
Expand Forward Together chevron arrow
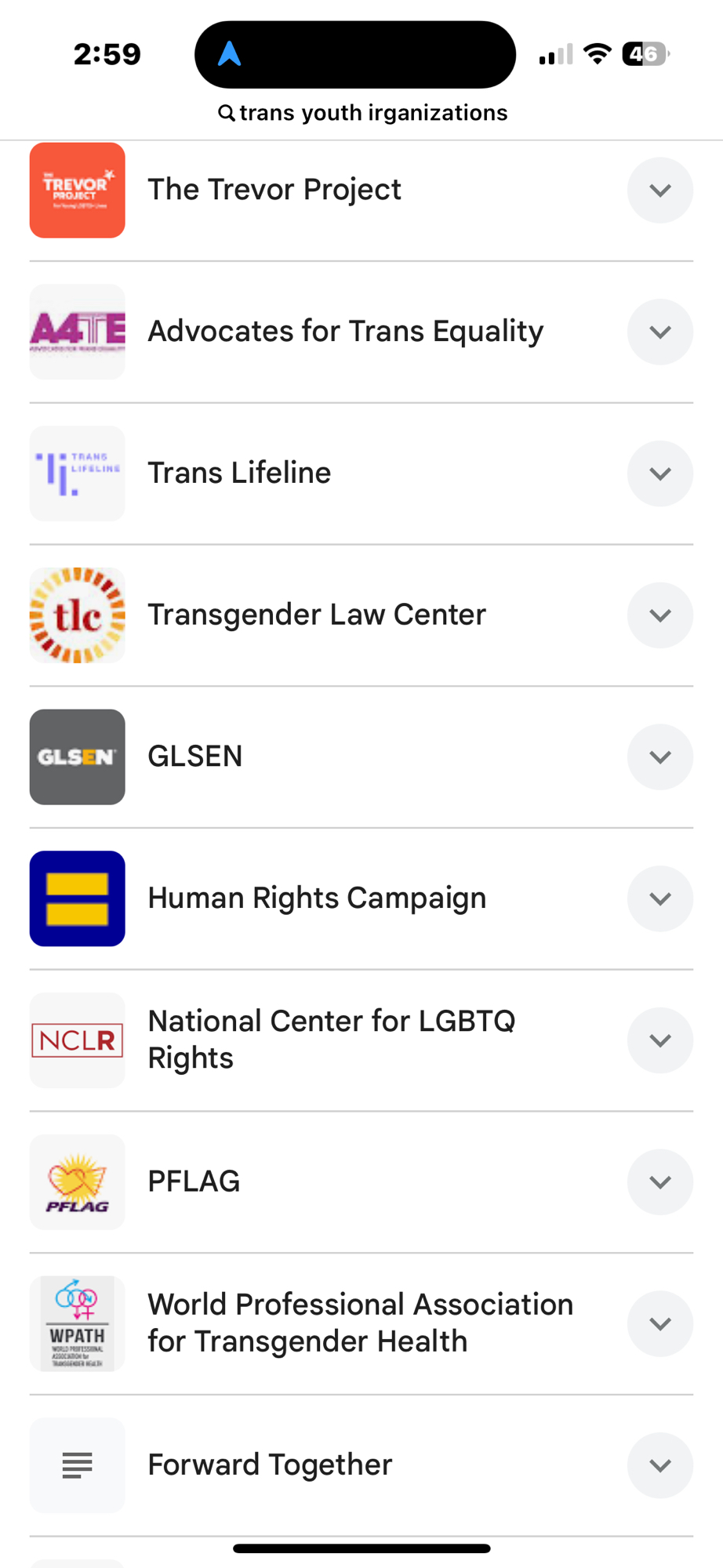pyautogui.click(x=659, y=1465)
